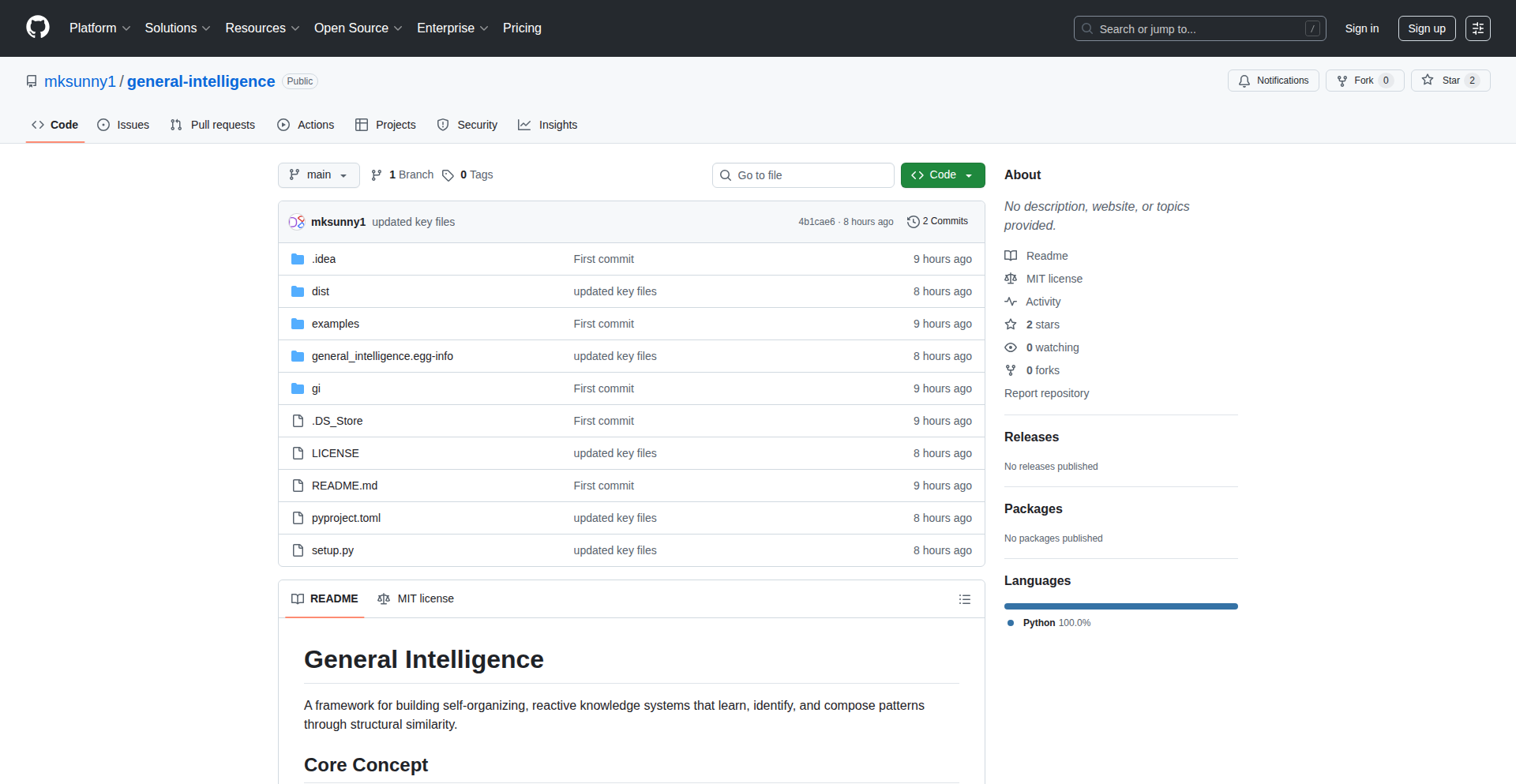This screenshot has height=784, width=1516.
Task: Click the Sign up button
Action: (x=1426, y=28)
